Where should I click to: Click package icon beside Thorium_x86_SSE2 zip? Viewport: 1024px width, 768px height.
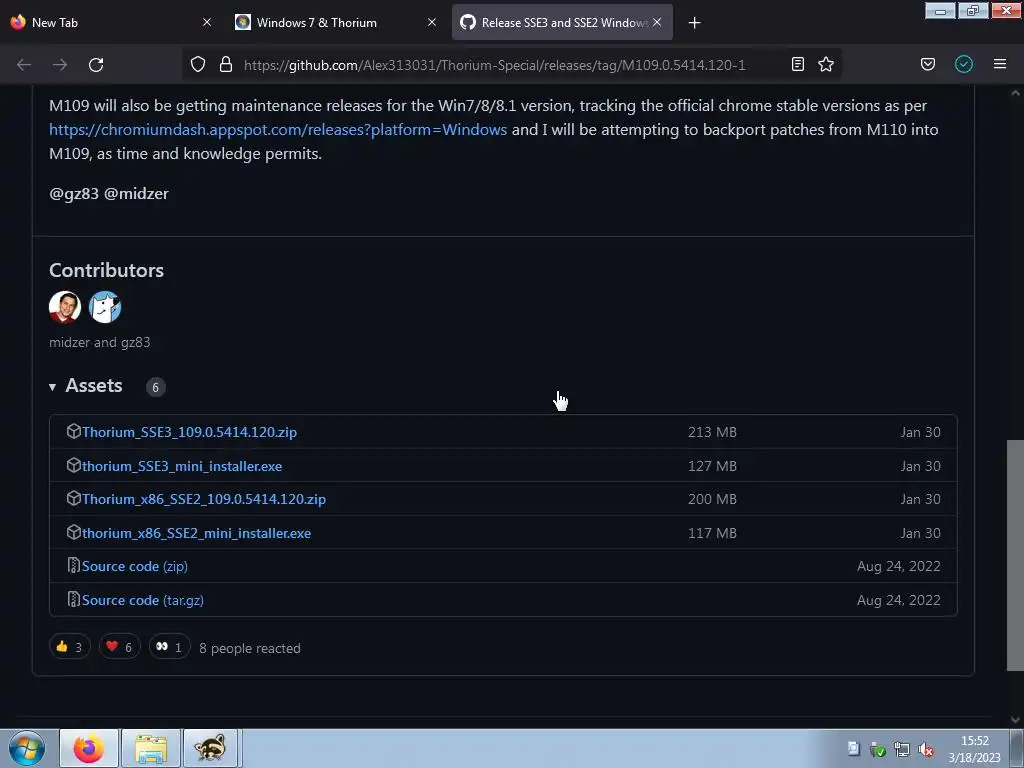pos(74,498)
